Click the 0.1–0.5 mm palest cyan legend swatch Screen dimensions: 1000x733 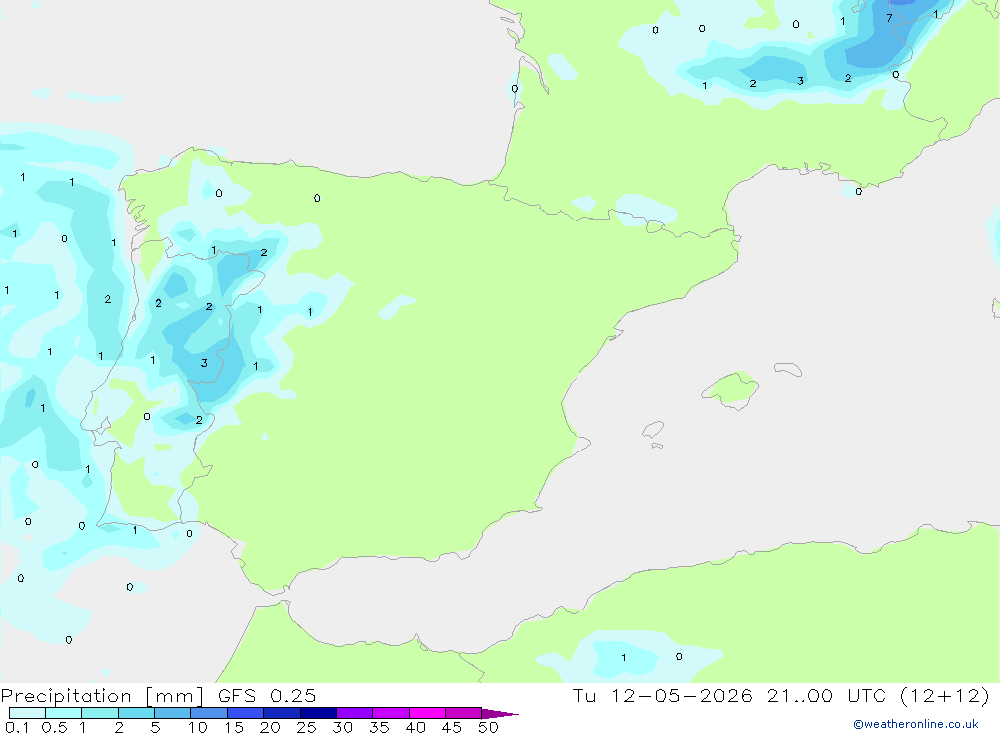coord(27,713)
